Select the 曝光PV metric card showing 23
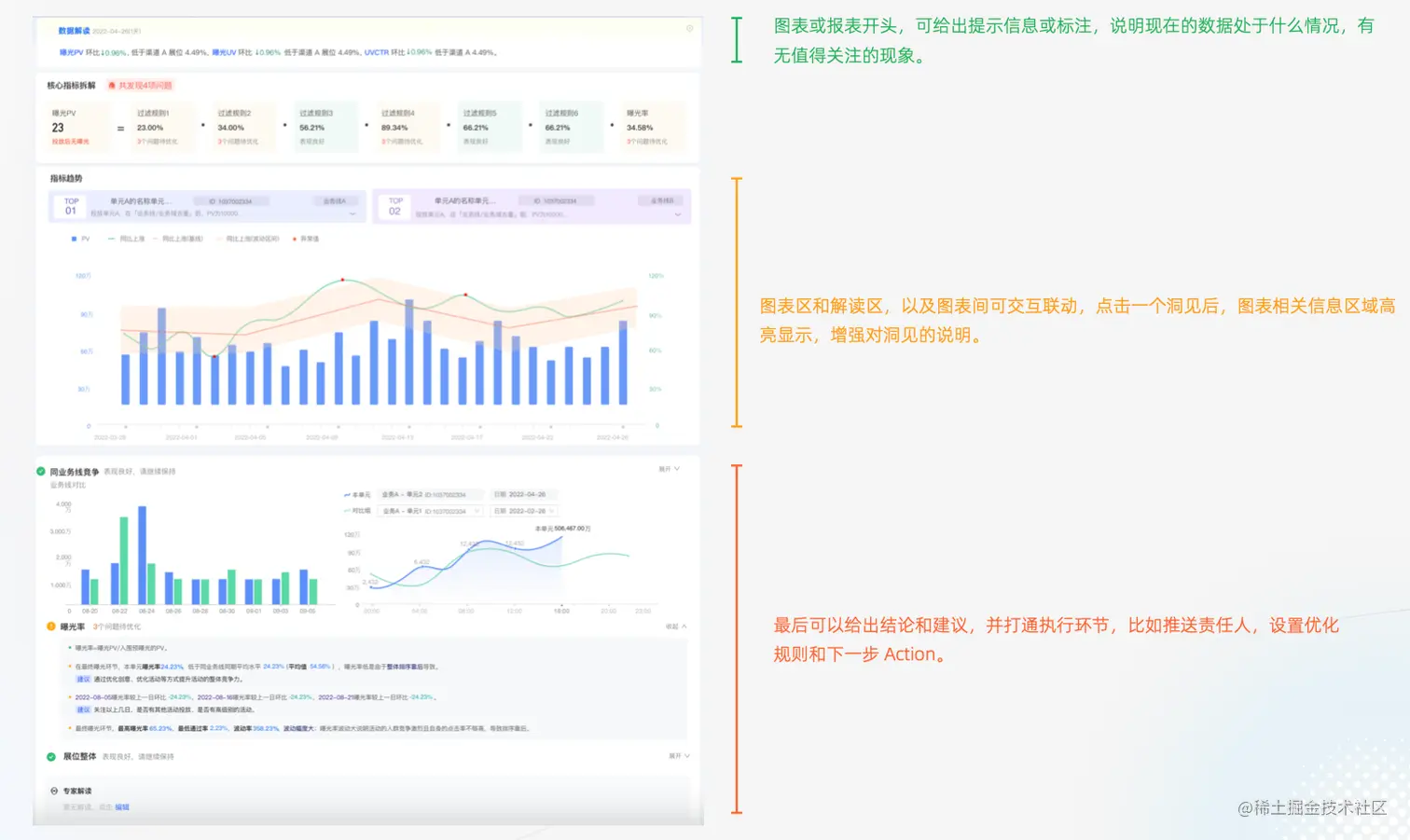The width and height of the screenshot is (1410, 840). click(76, 127)
